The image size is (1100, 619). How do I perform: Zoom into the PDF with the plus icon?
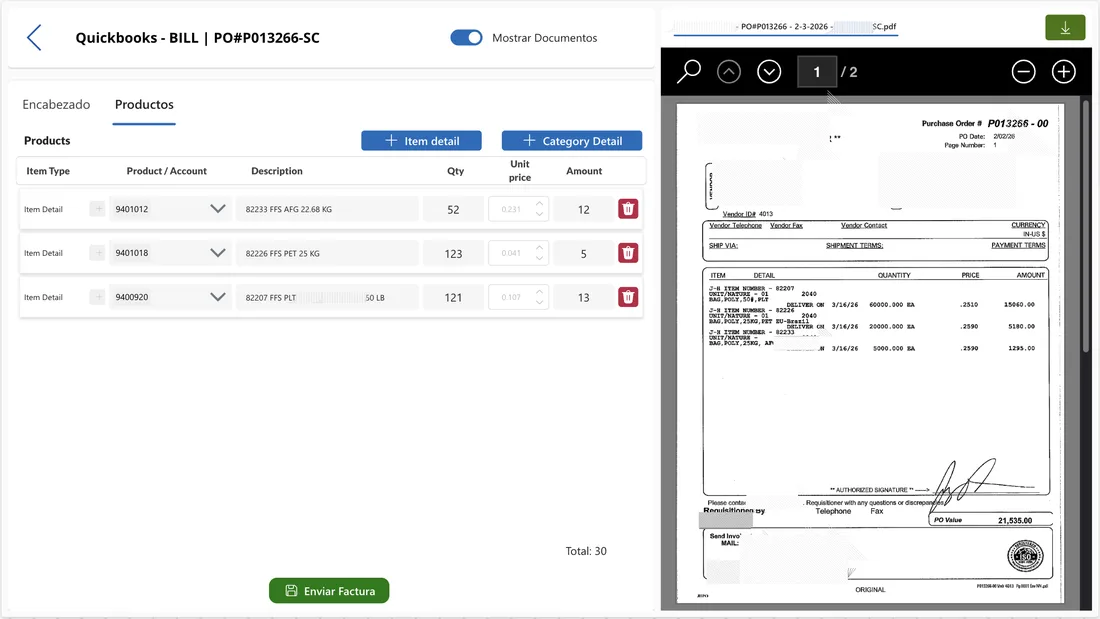pyautogui.click(x=1063, y=71)
